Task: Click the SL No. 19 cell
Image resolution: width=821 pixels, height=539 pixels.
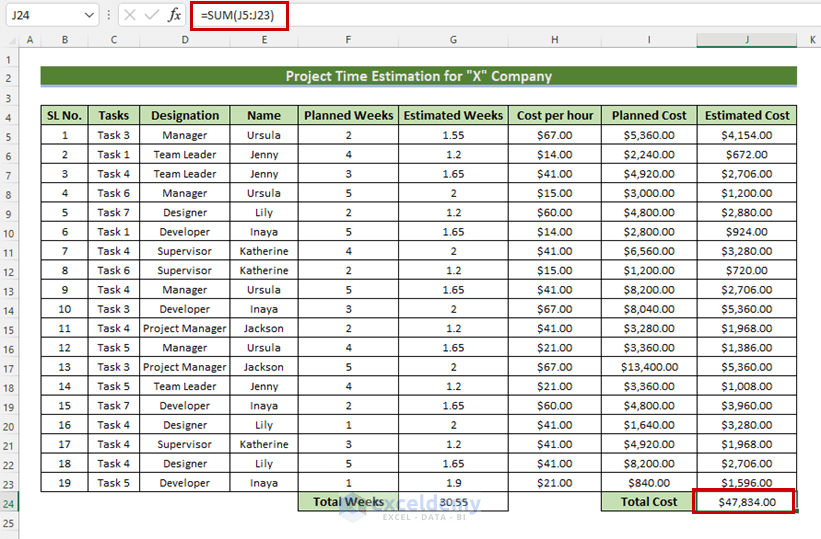Action: point(64,482)
